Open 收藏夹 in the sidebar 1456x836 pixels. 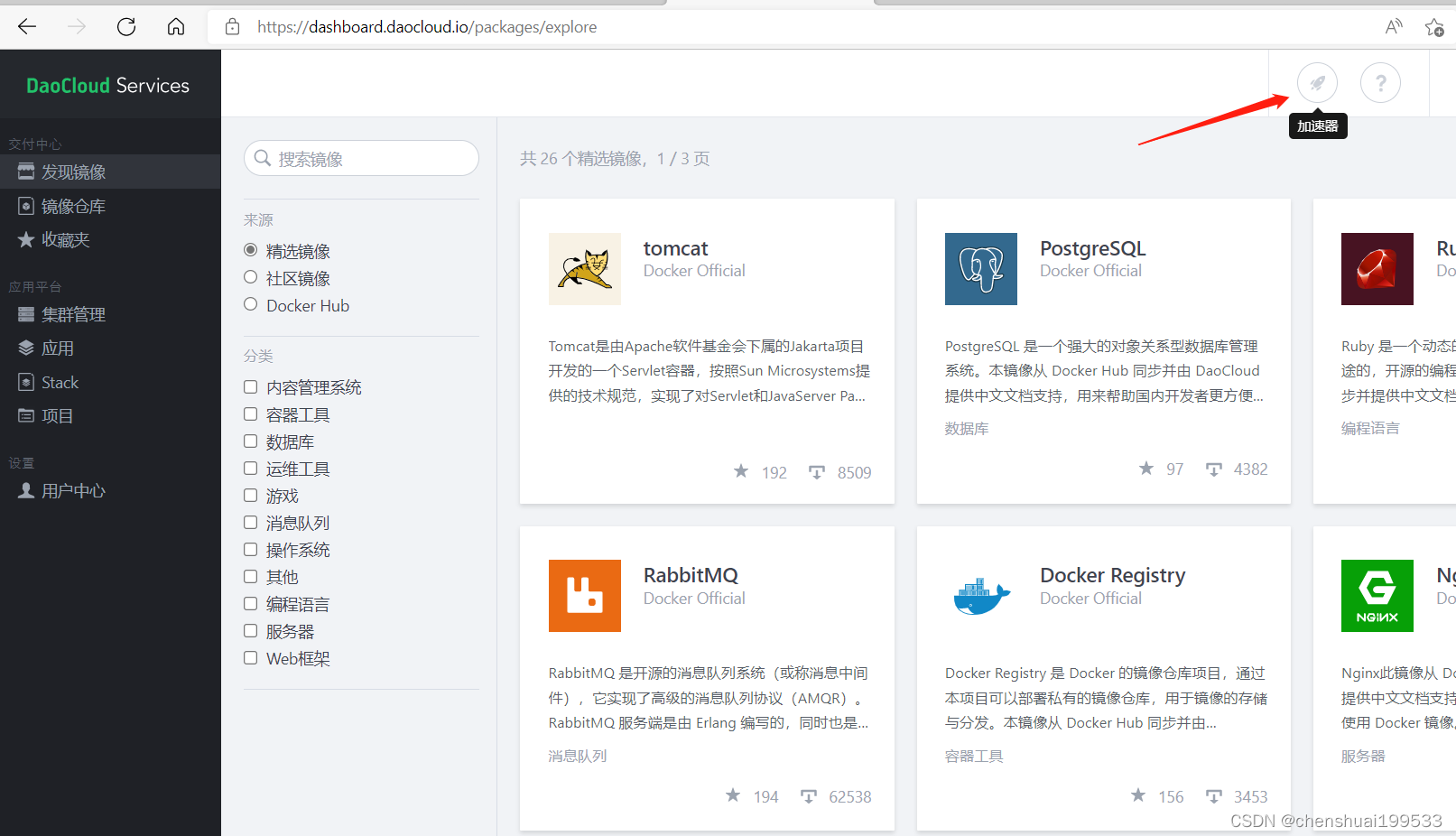coord(110,240)
